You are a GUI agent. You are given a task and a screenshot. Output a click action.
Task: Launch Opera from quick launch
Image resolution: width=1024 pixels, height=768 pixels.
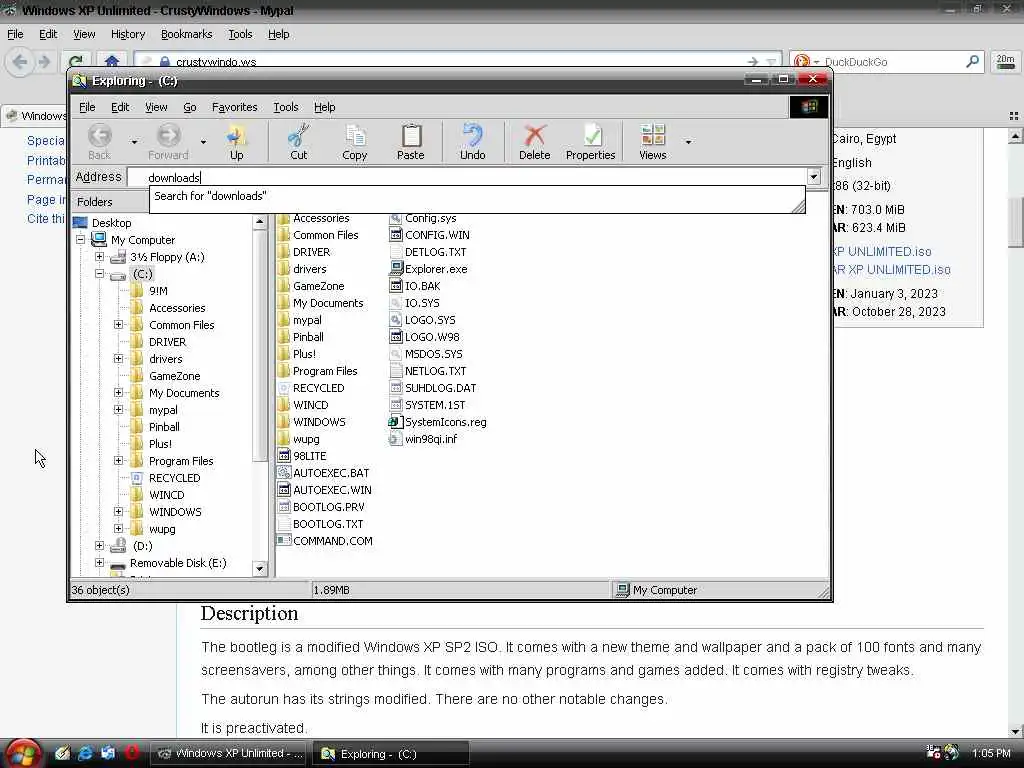pyautogui.click(x=132, y=753)
